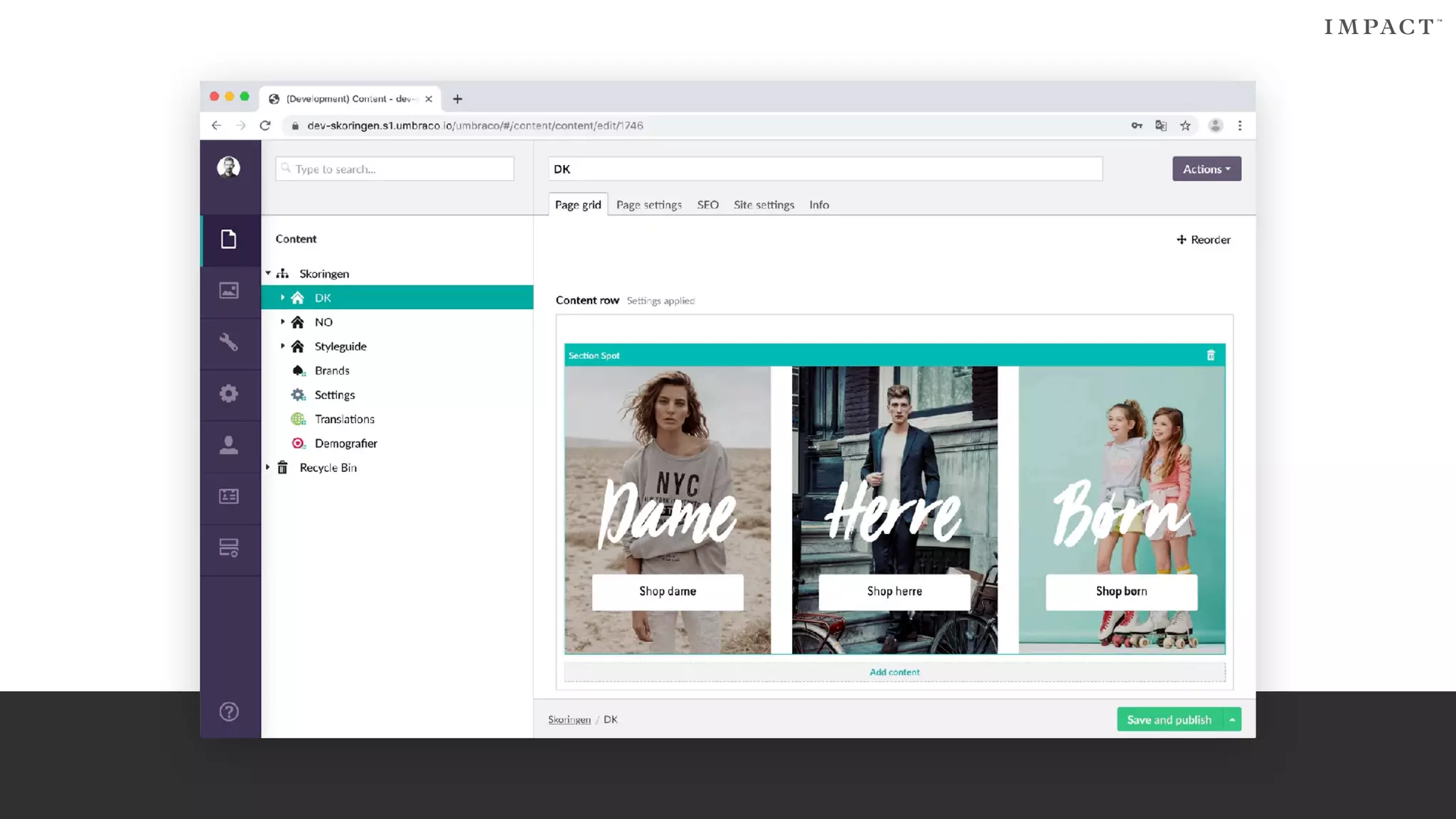Viewport: 1456px width, 819px height.
Task: Open the Actions dropdown
Action: 1206,169
